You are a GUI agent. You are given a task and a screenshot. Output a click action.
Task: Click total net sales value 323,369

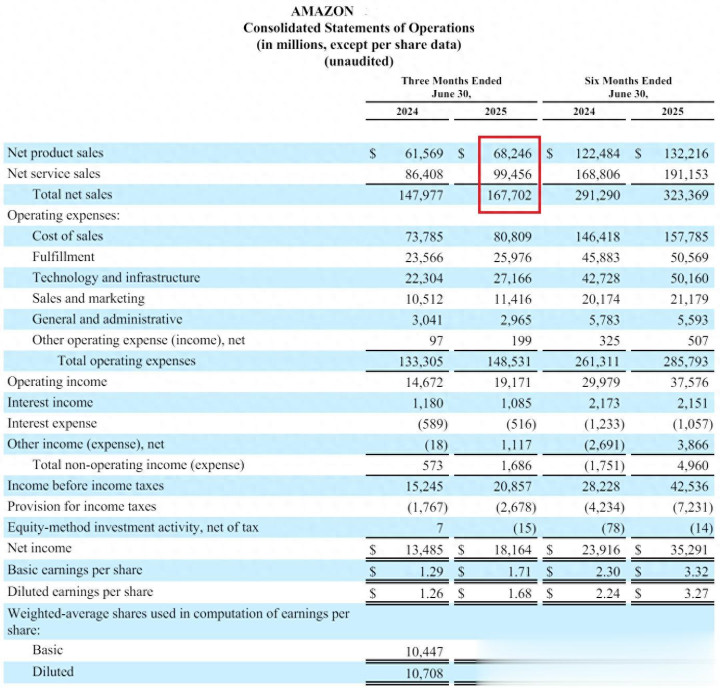[686, 195]
